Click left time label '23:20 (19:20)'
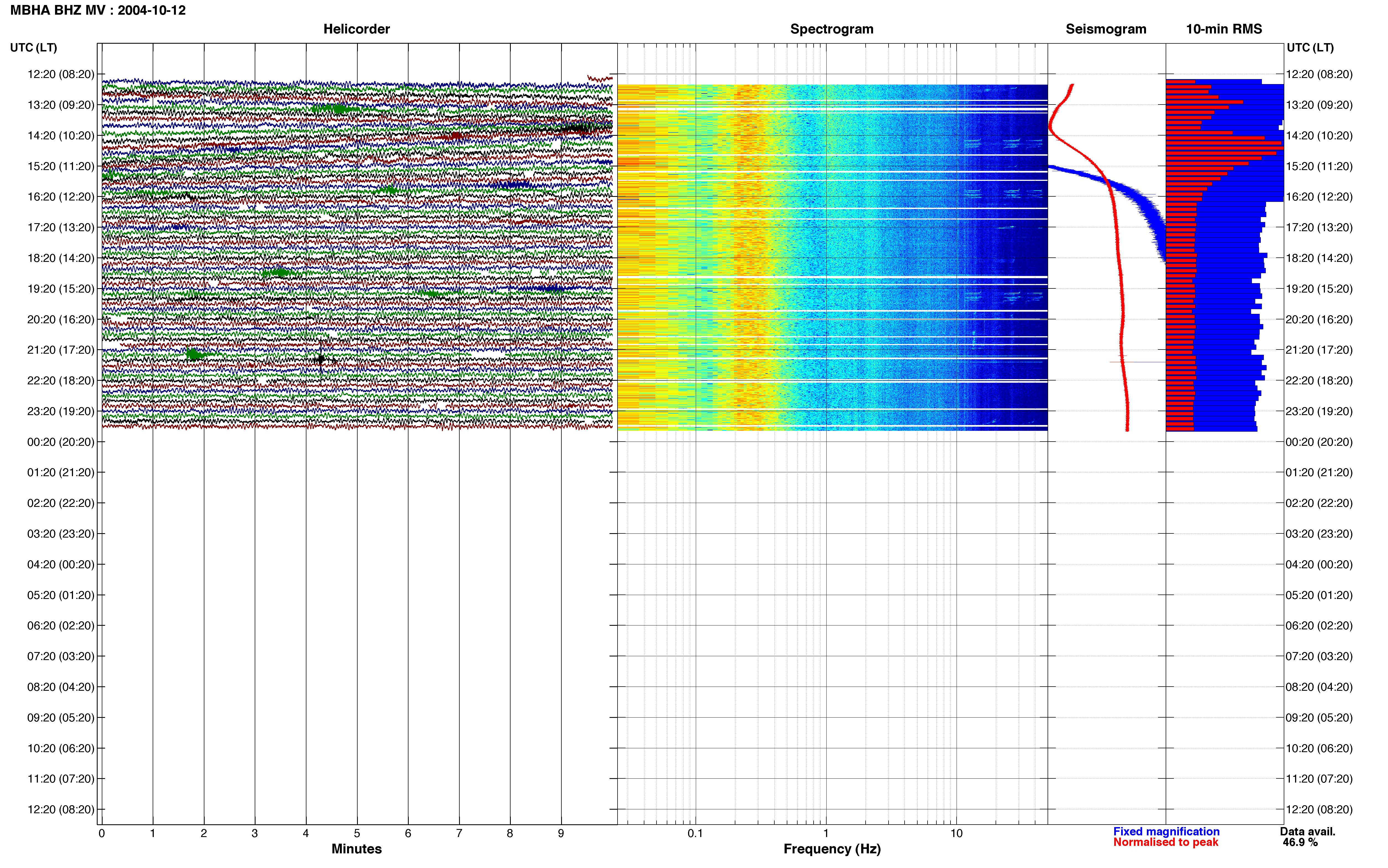Viewport: 1388px width, 868px height. 61,411
